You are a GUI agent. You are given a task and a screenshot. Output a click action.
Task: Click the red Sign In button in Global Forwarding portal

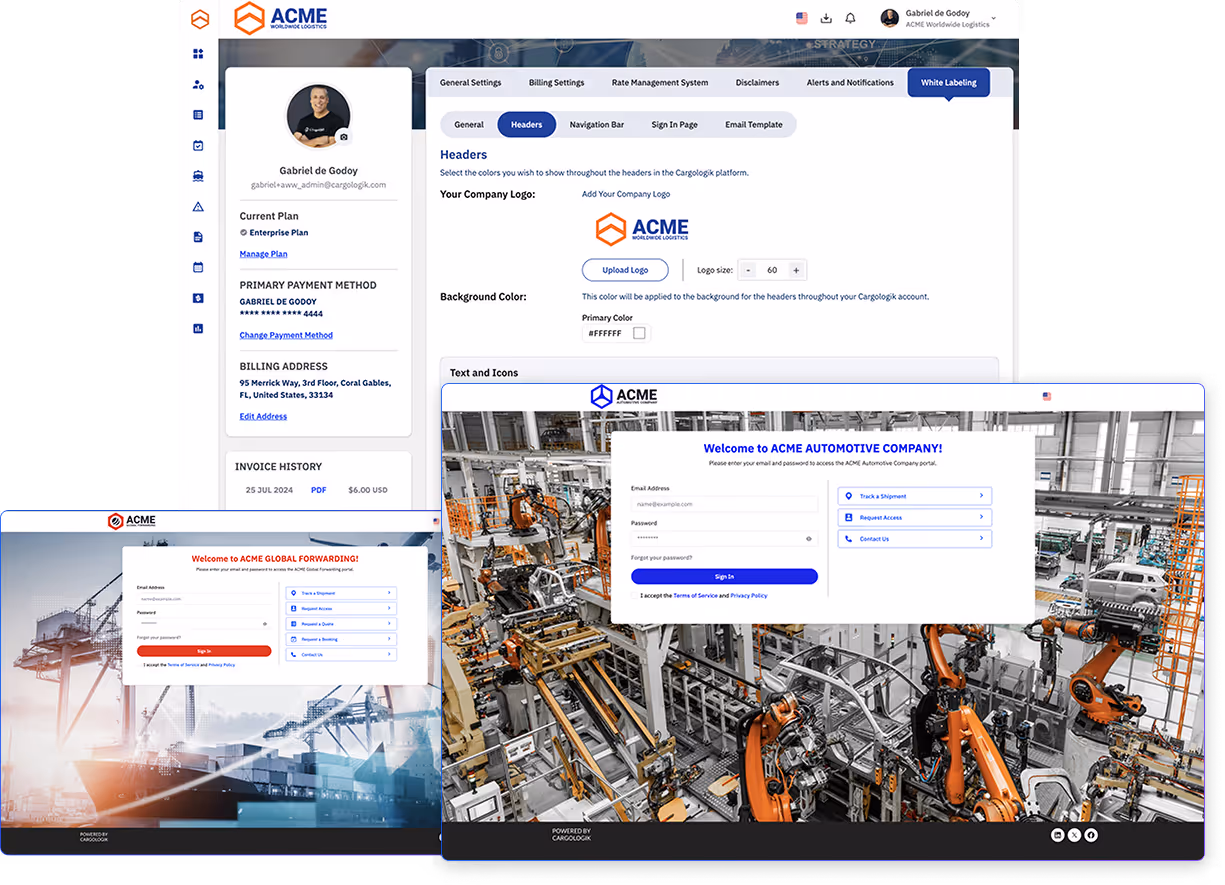click(x=204, y=651)
